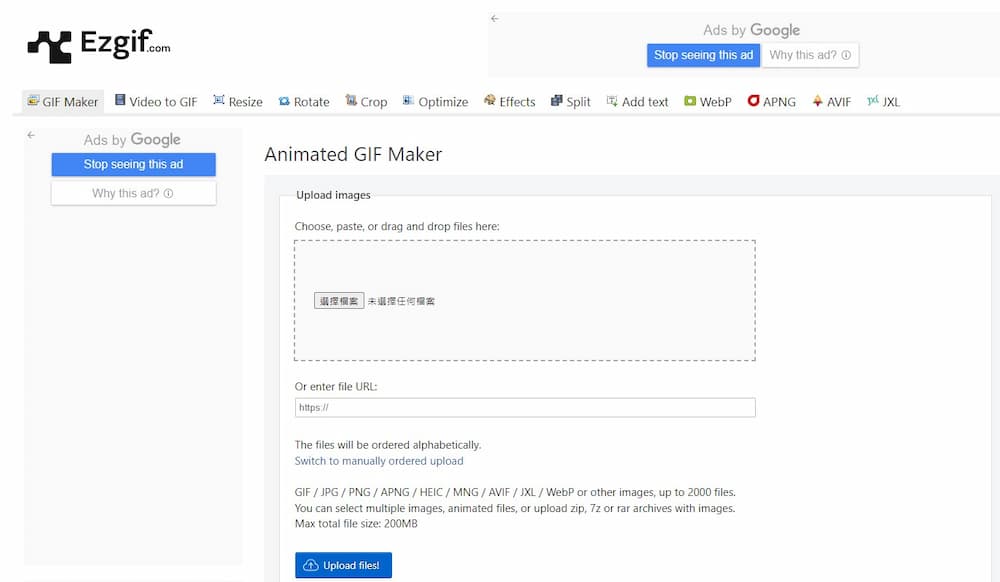Open the GIF Maker menu label
The image size is (1000, 582).
click(70, 102)
